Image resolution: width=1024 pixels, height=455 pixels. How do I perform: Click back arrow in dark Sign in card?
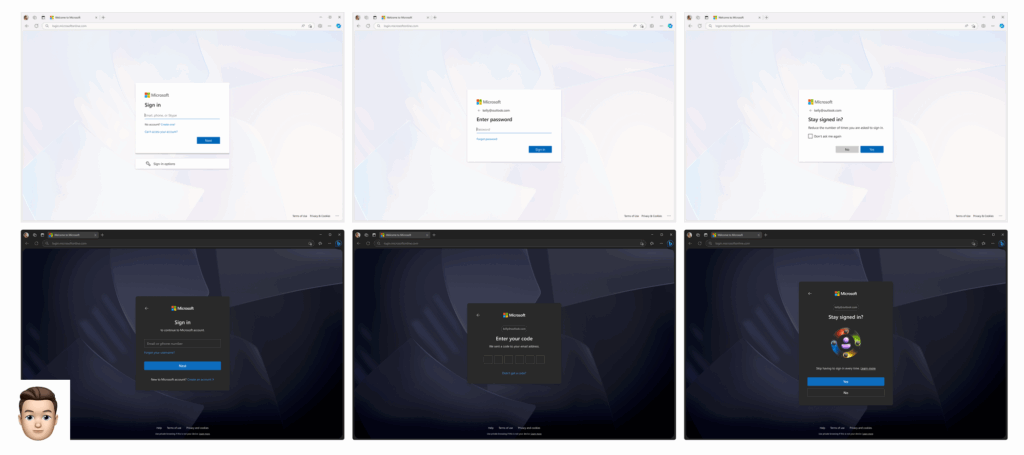(147, 308)
